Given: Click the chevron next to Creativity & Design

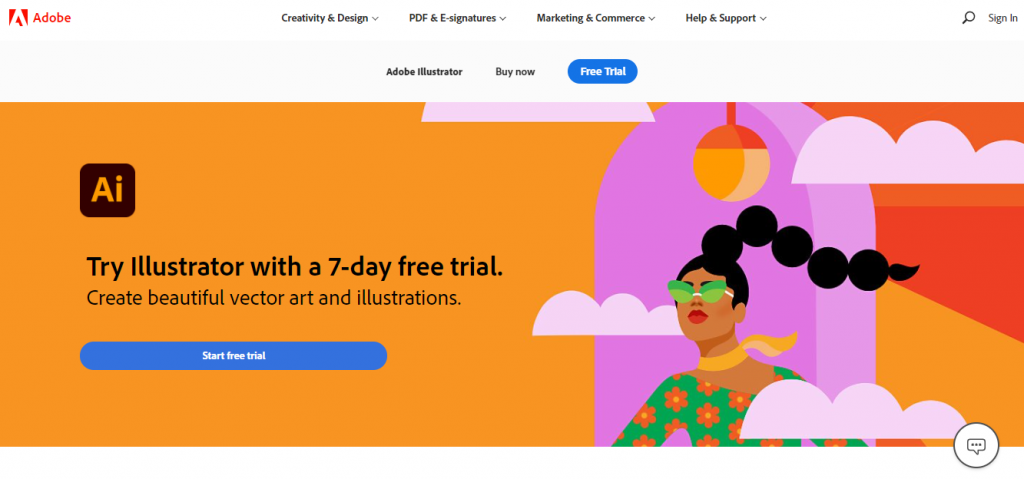Looking at the screenshot, I should coord(375,19).
